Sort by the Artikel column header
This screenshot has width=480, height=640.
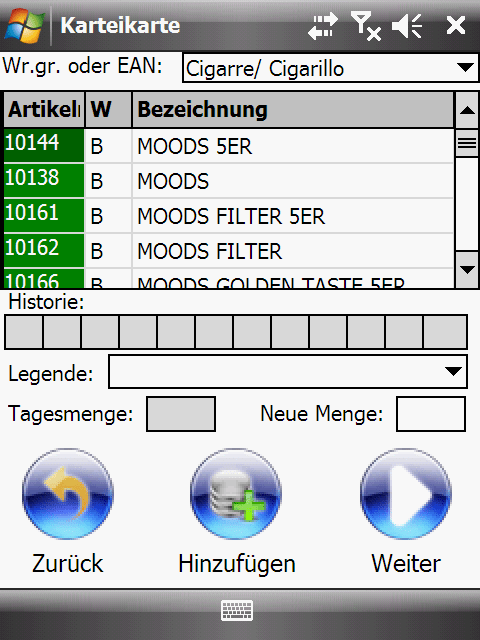click(x=44, y=109)
